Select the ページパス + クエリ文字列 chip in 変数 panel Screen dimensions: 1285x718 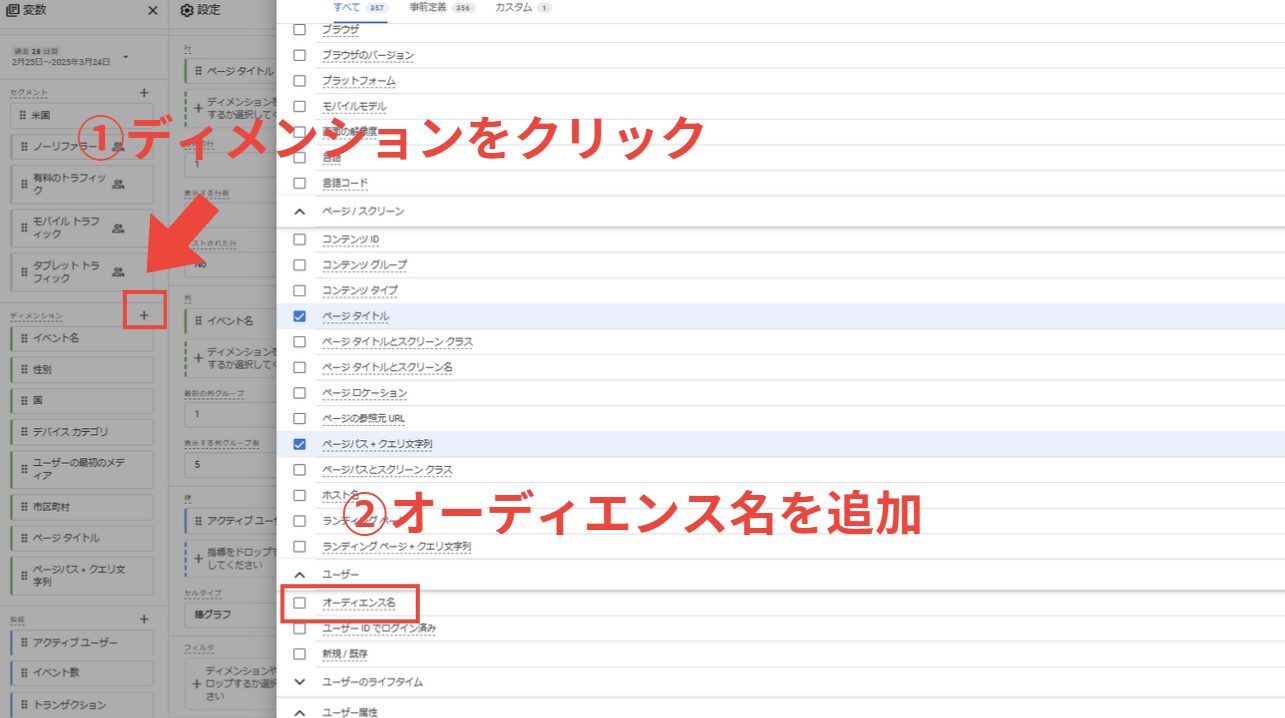pos(82,575)
